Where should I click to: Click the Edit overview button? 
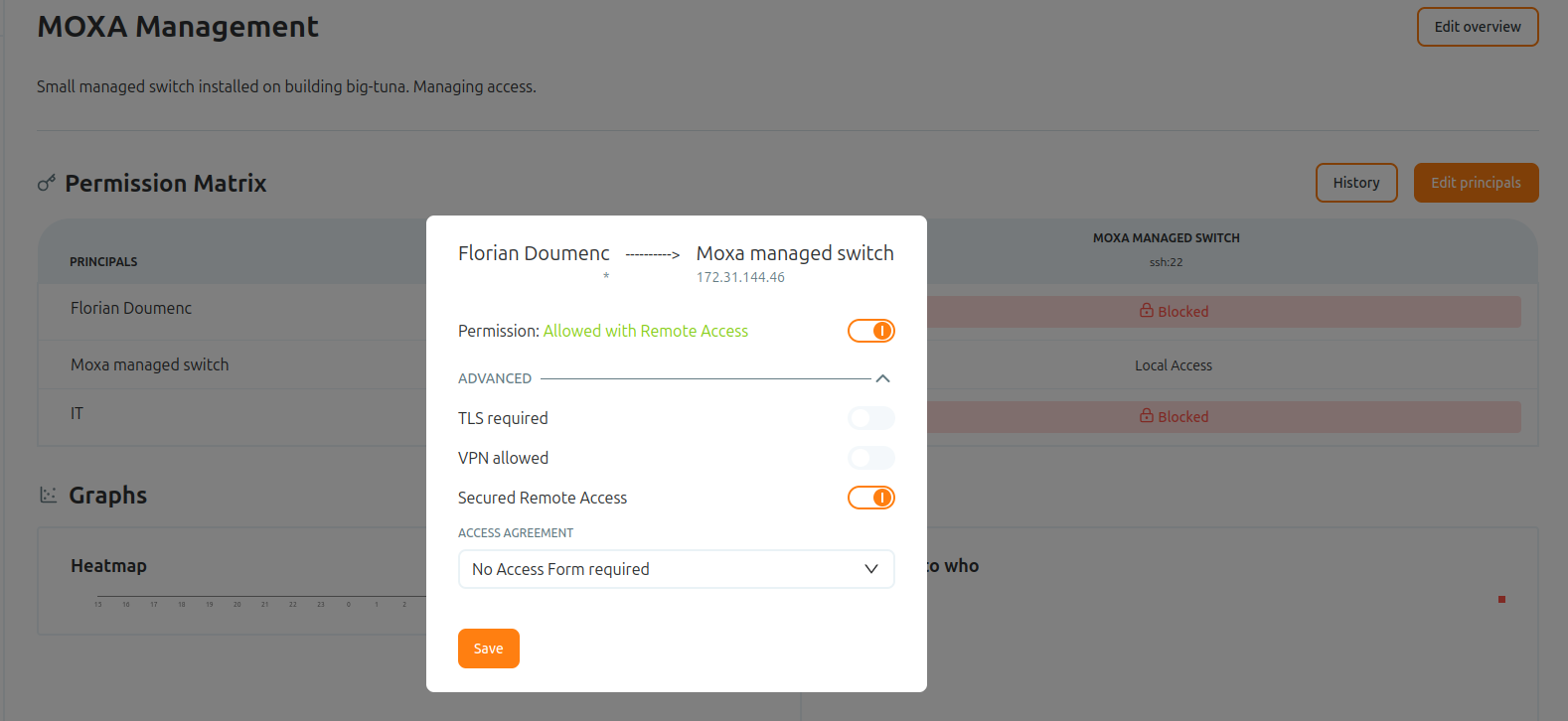click(x=1478, y=27)
